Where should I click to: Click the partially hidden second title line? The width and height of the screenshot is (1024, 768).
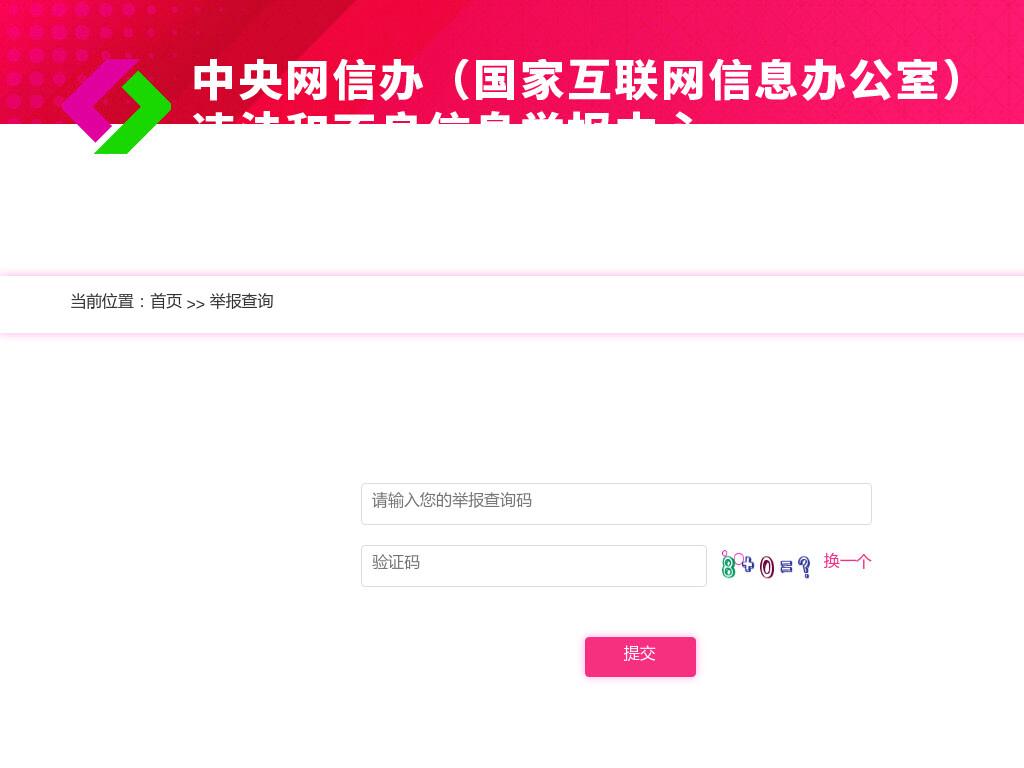[x=443, y=118]
